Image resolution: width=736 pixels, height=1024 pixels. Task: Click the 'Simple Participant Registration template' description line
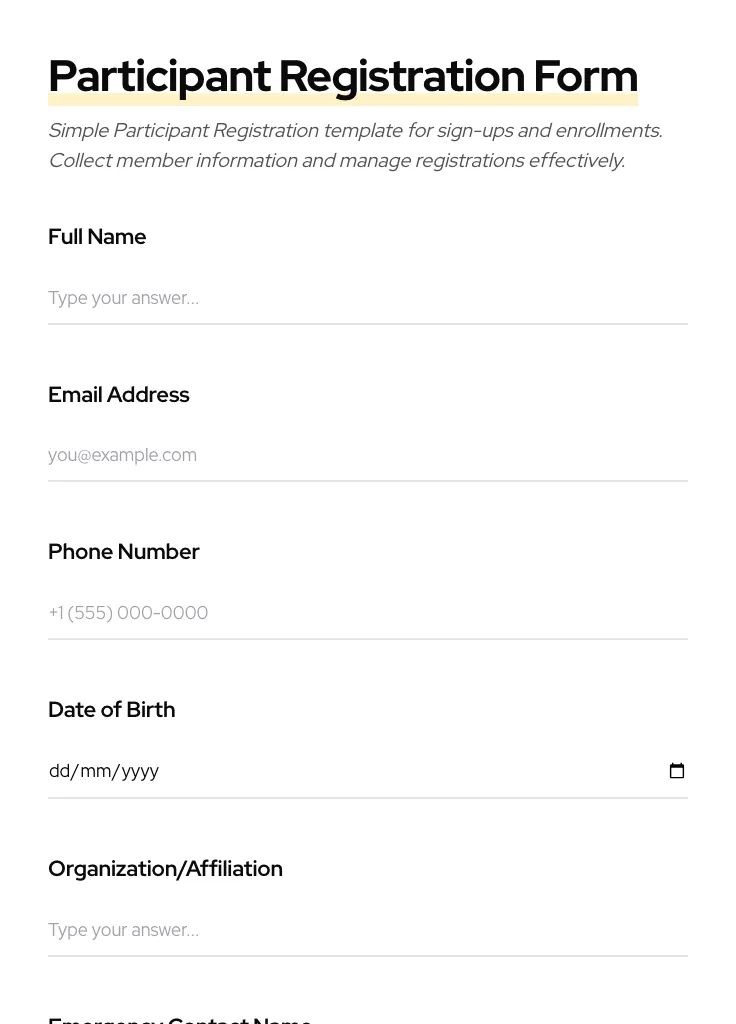click(x=355, y=131)
